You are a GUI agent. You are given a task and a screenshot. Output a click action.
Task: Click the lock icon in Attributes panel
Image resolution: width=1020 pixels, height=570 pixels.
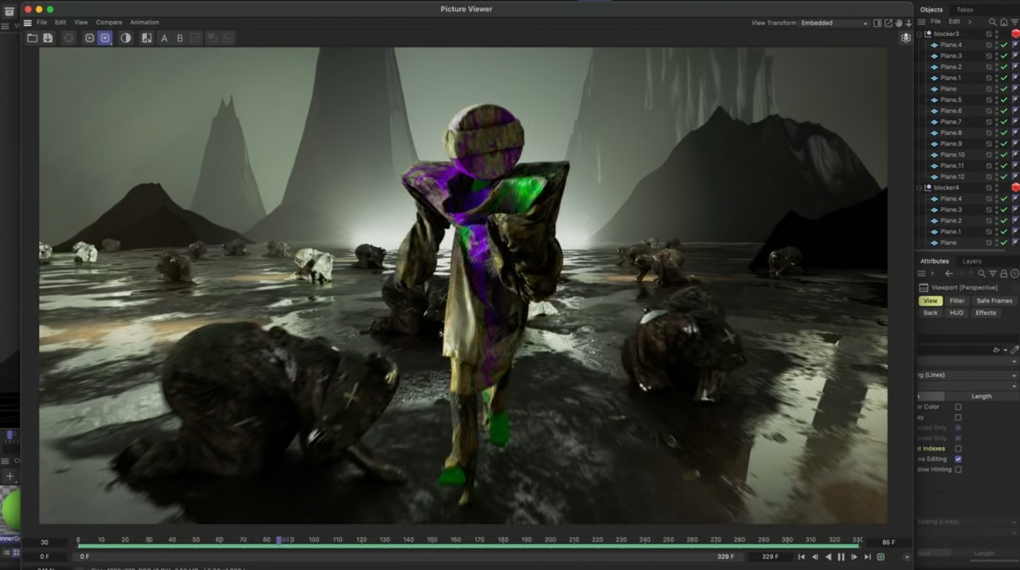tap(1004, 273)
